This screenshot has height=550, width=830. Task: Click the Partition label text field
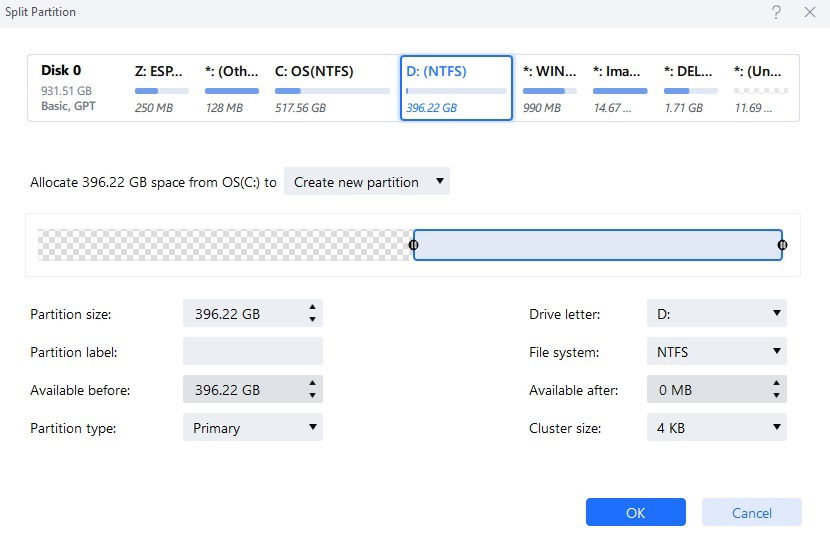252,351
